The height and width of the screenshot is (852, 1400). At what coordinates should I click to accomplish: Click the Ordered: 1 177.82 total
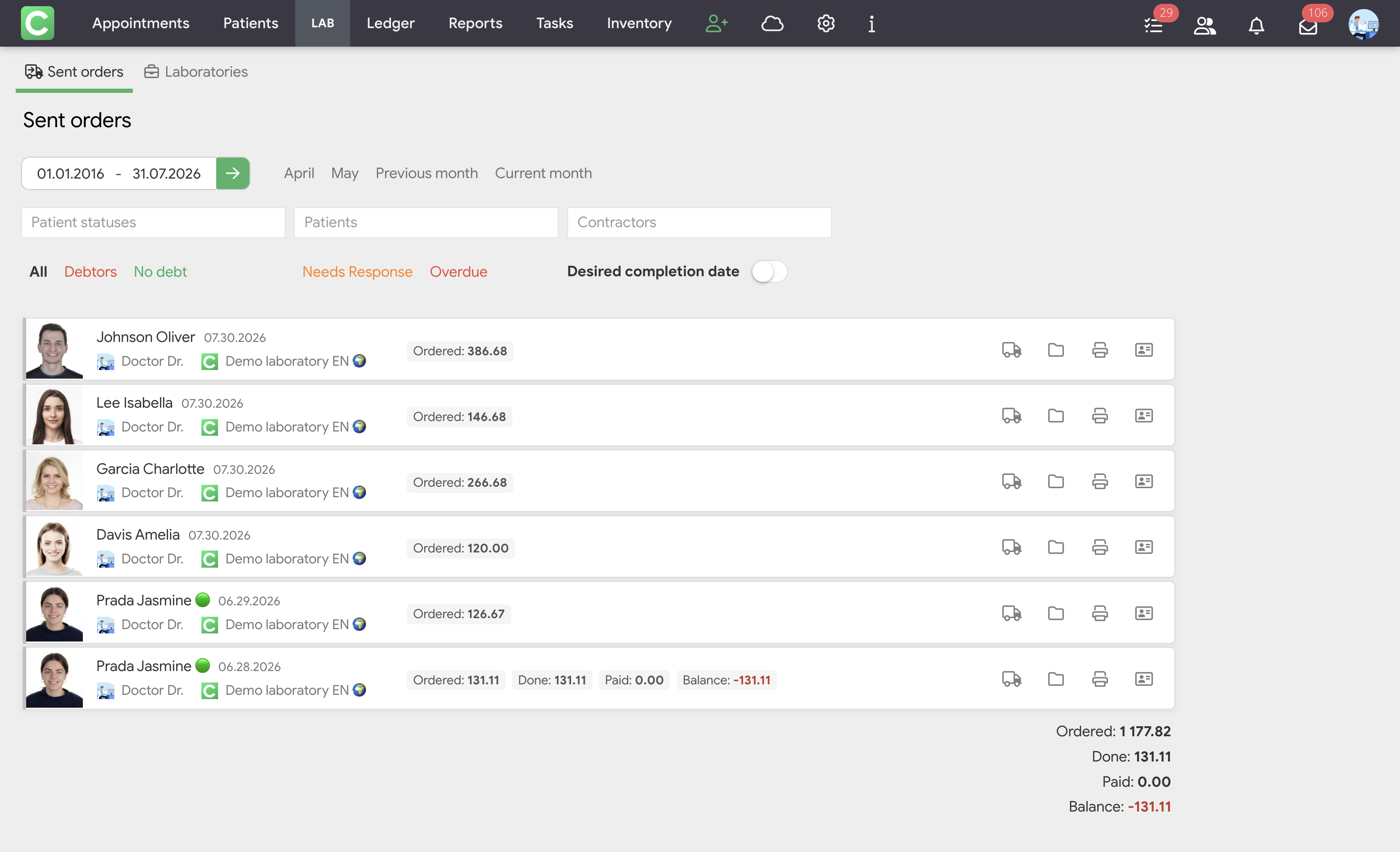(1113, 732)
